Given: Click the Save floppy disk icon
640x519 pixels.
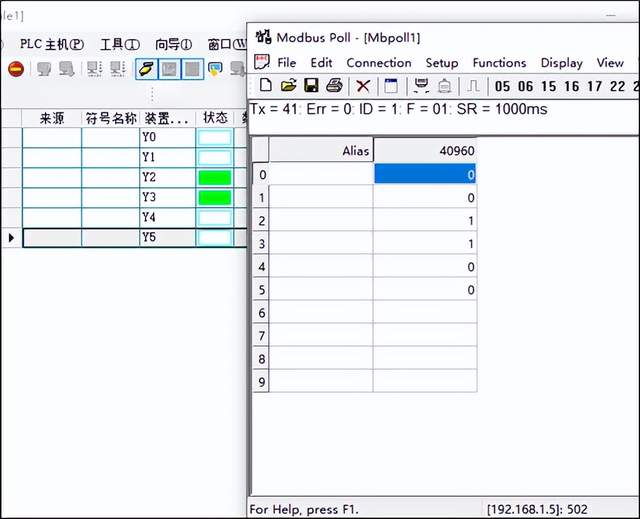Looking at the screenshot, I should pos(311,85).
